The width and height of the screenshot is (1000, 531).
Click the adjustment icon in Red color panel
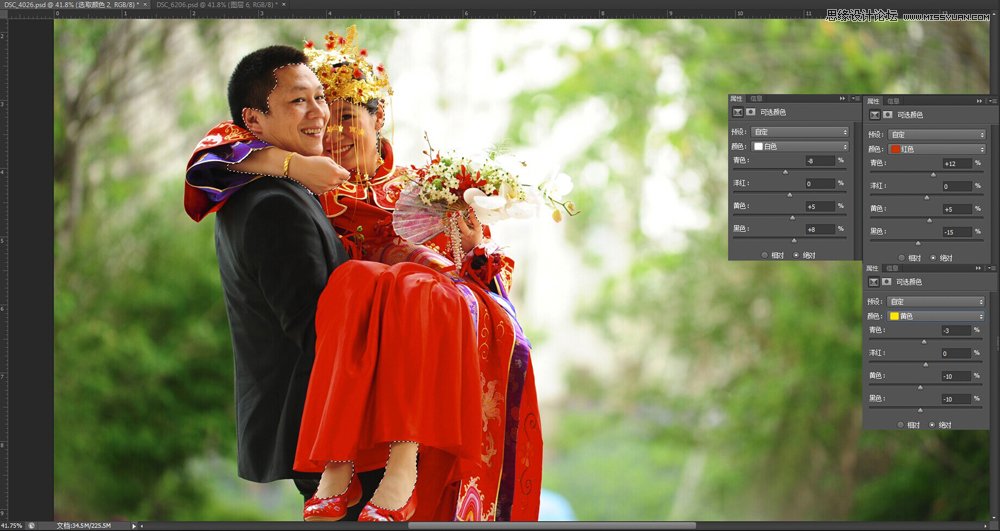click(x=875, y=115)
